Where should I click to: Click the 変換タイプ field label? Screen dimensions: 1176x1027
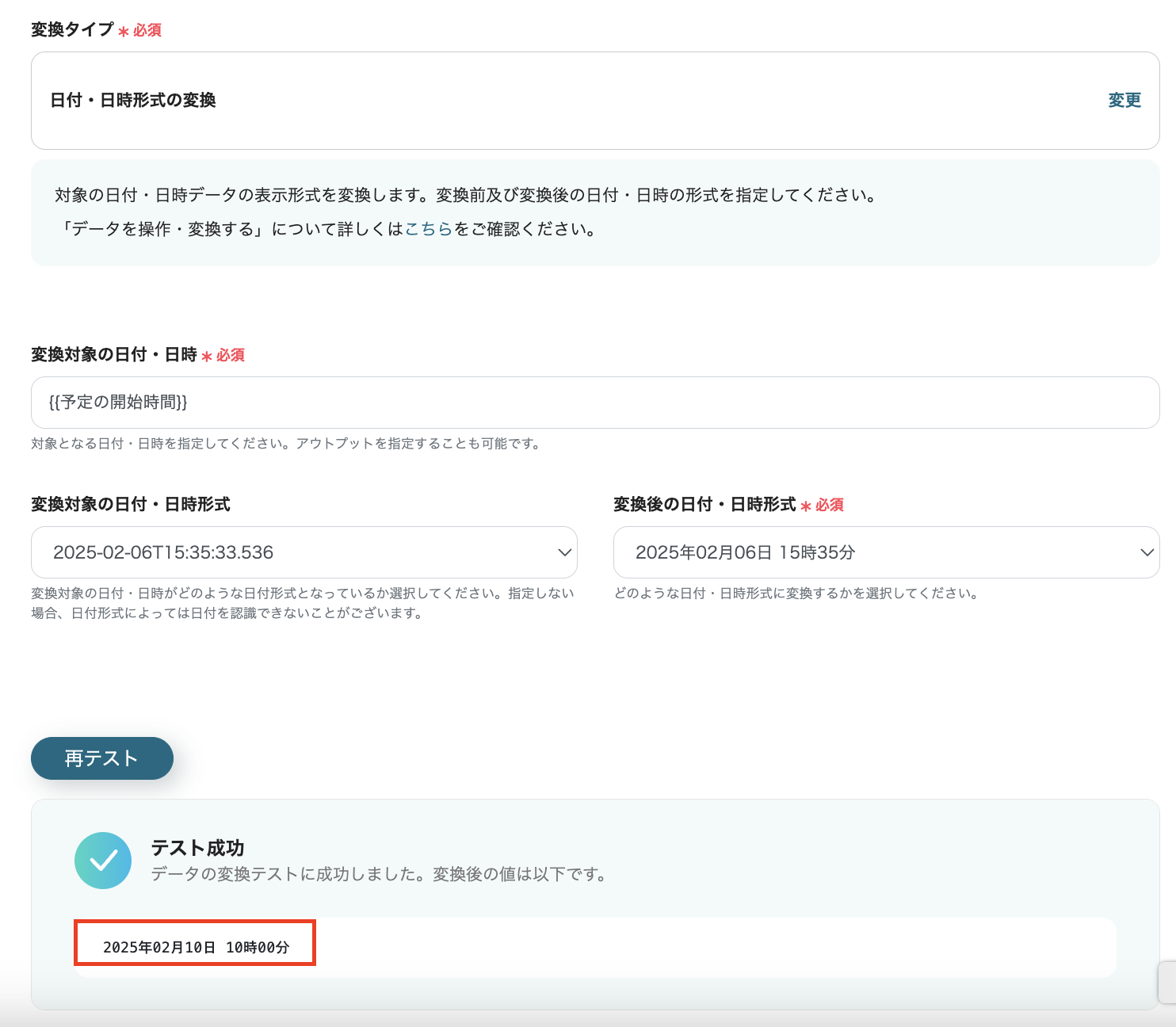click(73, 30)
